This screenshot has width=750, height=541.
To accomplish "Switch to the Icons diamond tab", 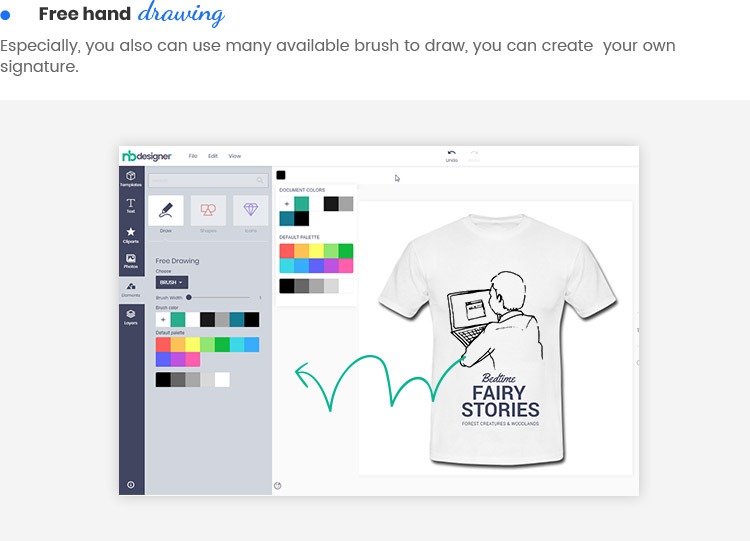I will (x=250, y=210).
